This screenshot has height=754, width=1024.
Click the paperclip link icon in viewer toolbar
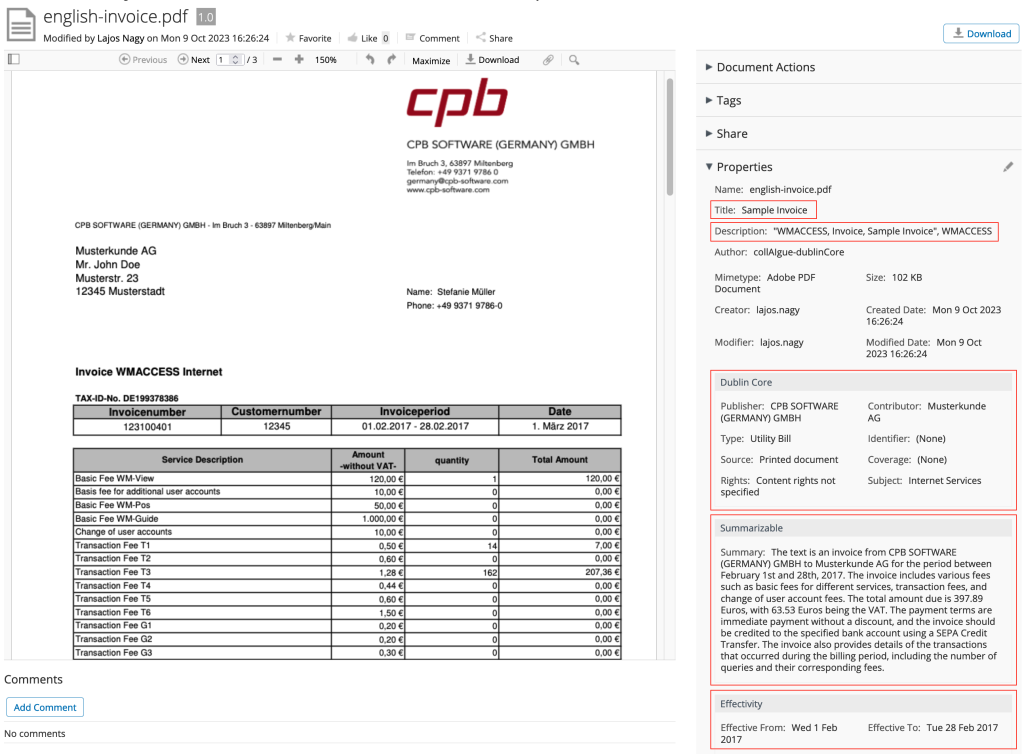click(549, 60)
